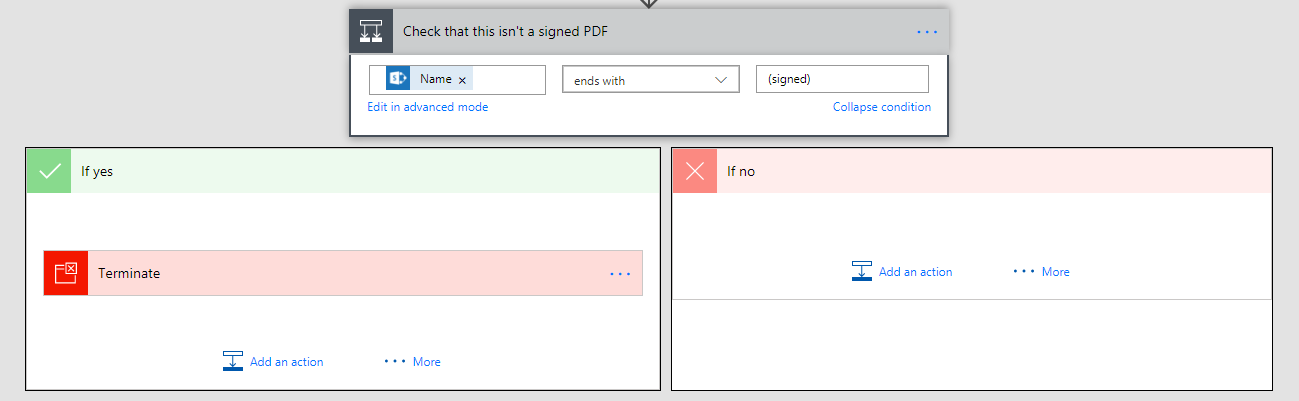The width and height of the screenshot is (1299, 401).
Task: Click the condition icon on the header
Action: coord(371,31)
